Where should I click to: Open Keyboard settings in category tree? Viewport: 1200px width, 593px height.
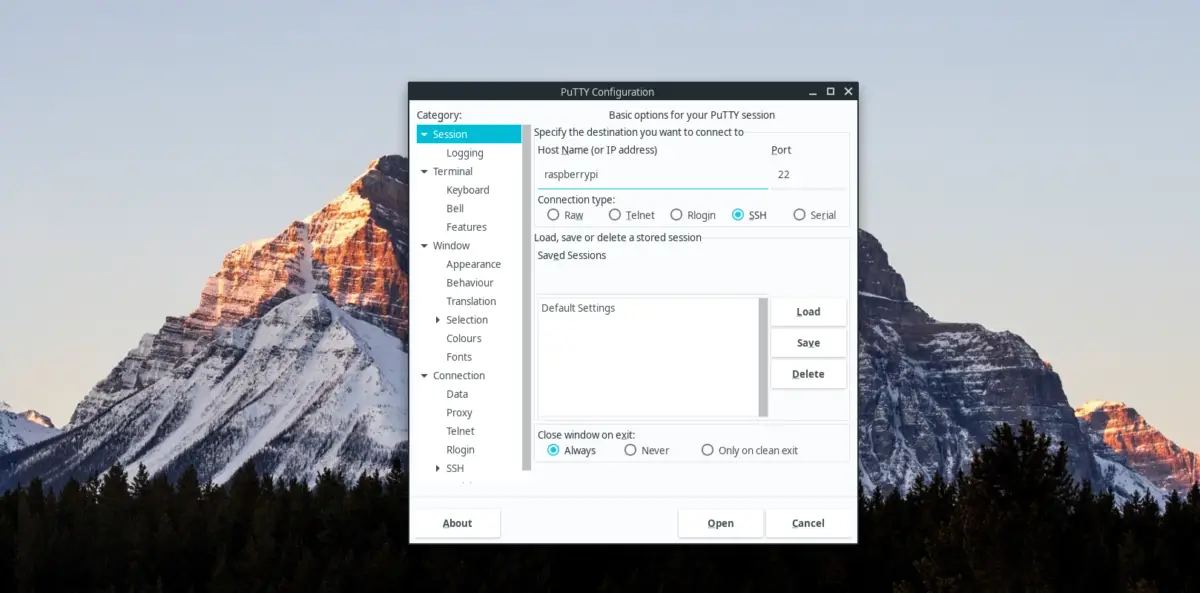point(468,190)
